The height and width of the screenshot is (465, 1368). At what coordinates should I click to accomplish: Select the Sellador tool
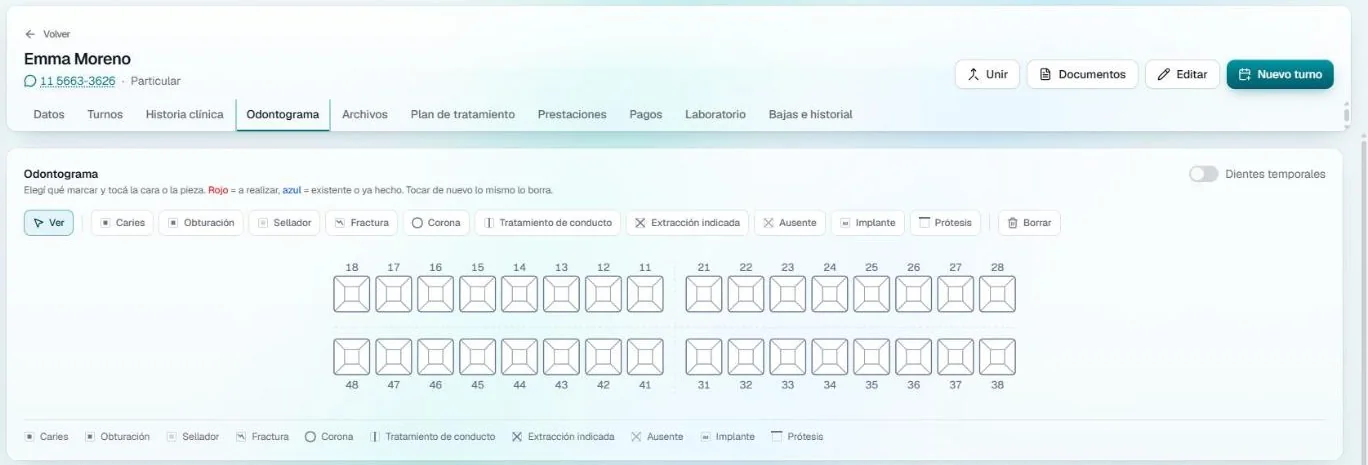pyautogui.click(x=284, y=223)
